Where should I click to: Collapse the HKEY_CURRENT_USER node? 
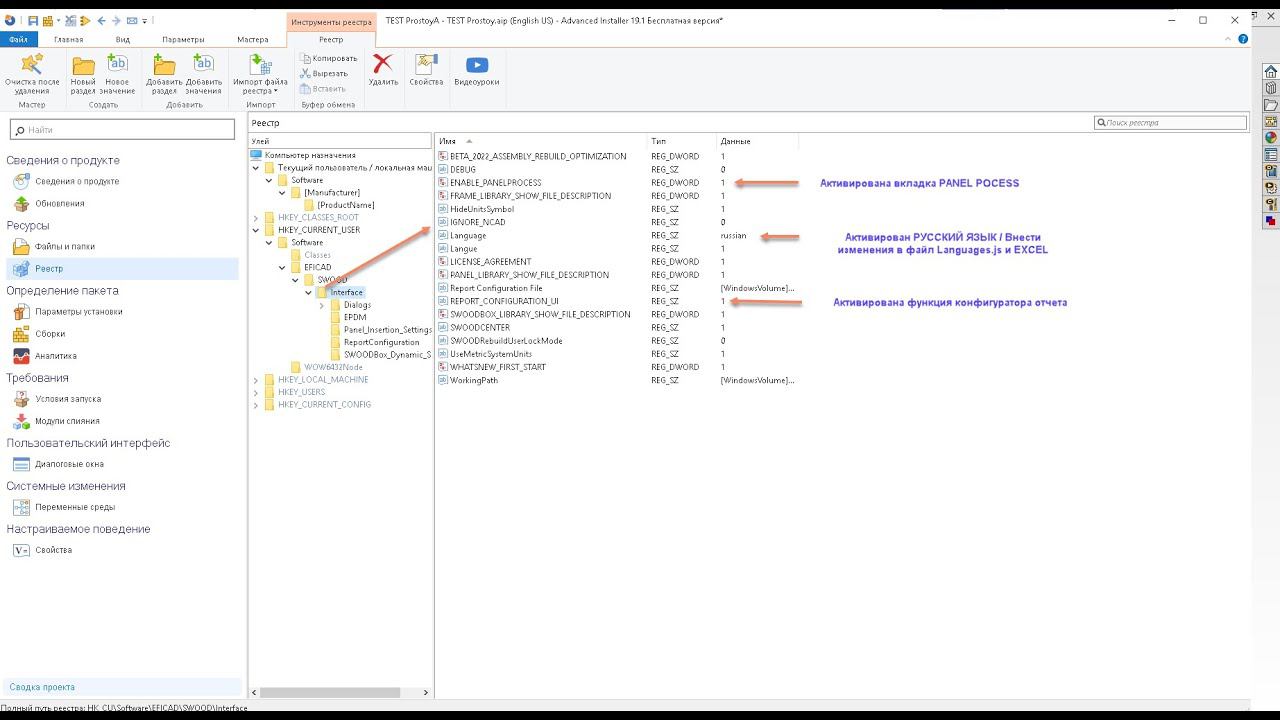point(256,230)
